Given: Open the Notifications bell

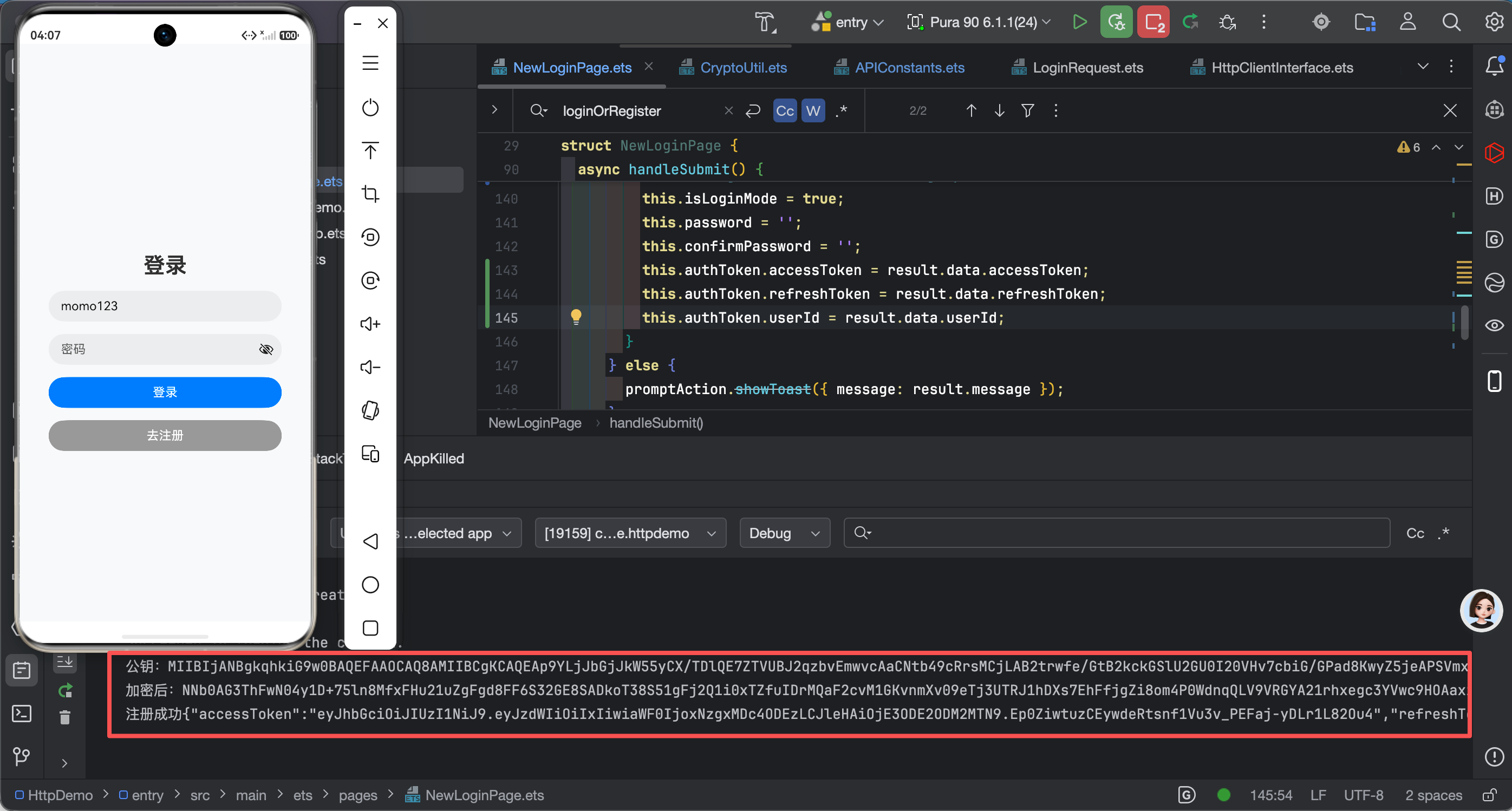Looking at the screenshot, I should (x=1494, y=66).
